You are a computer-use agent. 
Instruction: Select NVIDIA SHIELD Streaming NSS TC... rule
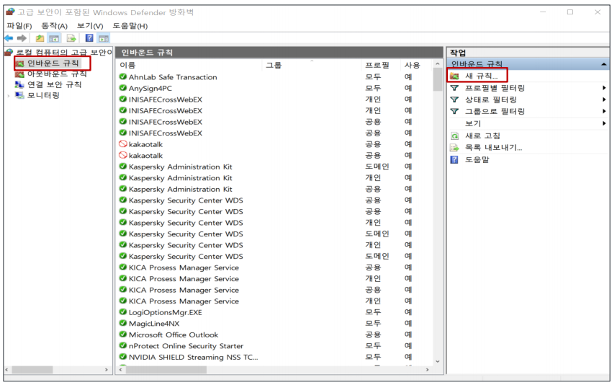pos(193,357)
